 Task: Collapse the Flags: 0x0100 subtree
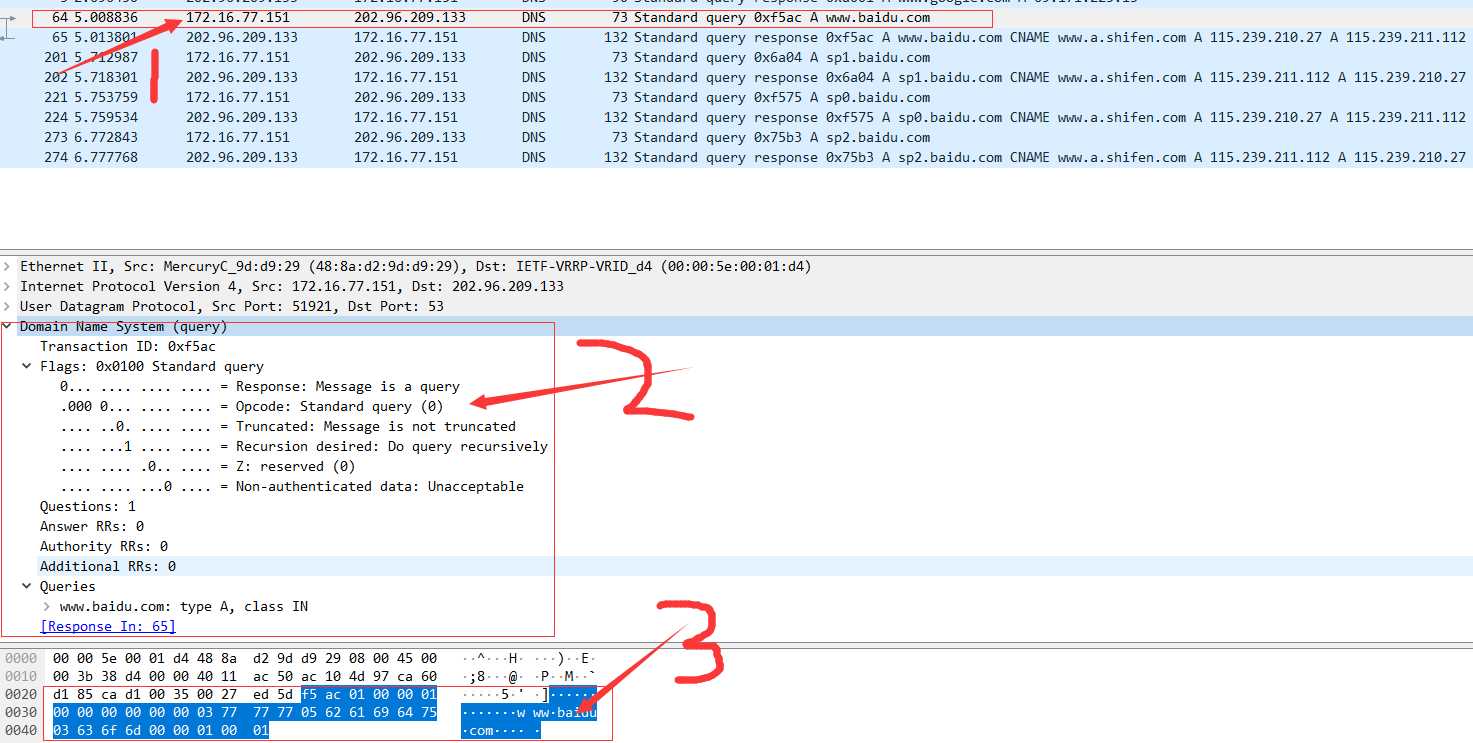(x=28, y=366)
